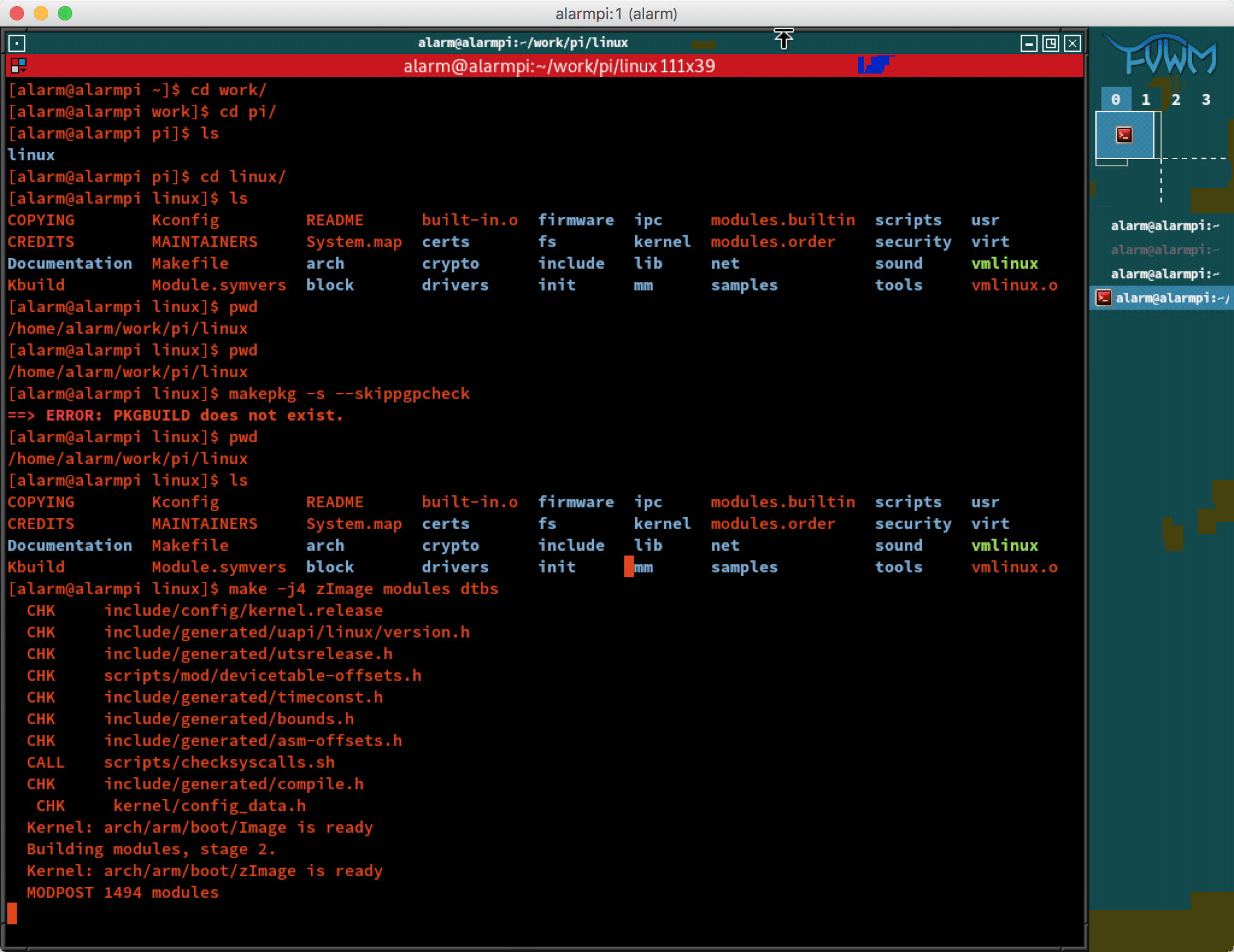Maximize terminal with FVWM maximize icon
Image resolution: width=1234 pixels, height=952 pixels.
click(x=1050, y=43)
